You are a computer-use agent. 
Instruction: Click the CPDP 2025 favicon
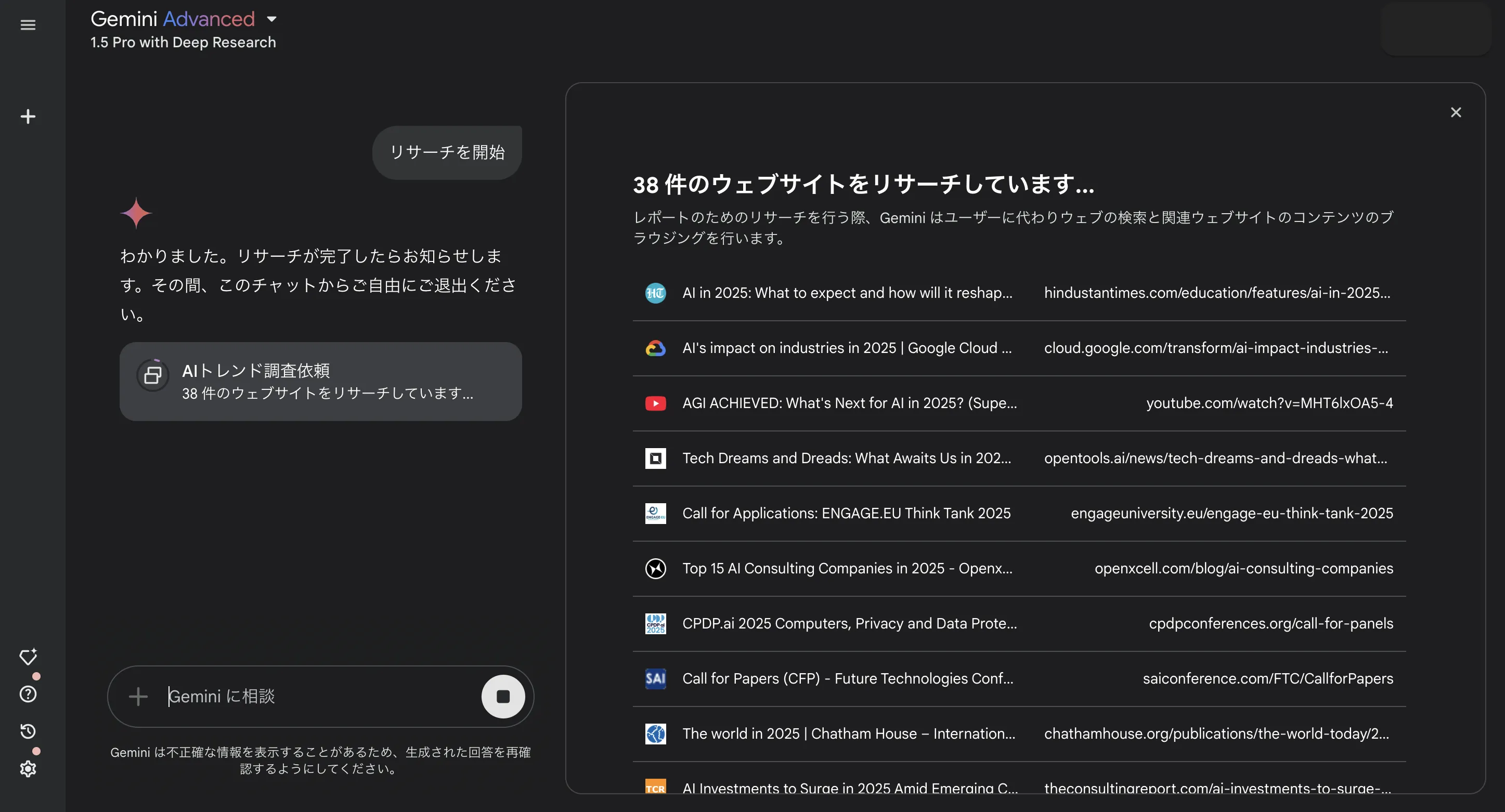pos(655,623)
